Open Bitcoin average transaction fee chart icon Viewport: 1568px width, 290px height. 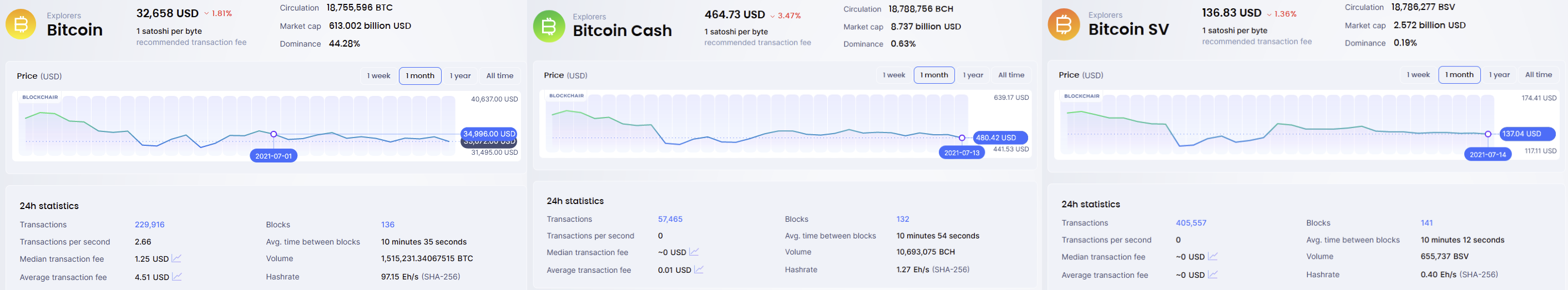pyautogui.click(x=177, y=277)
